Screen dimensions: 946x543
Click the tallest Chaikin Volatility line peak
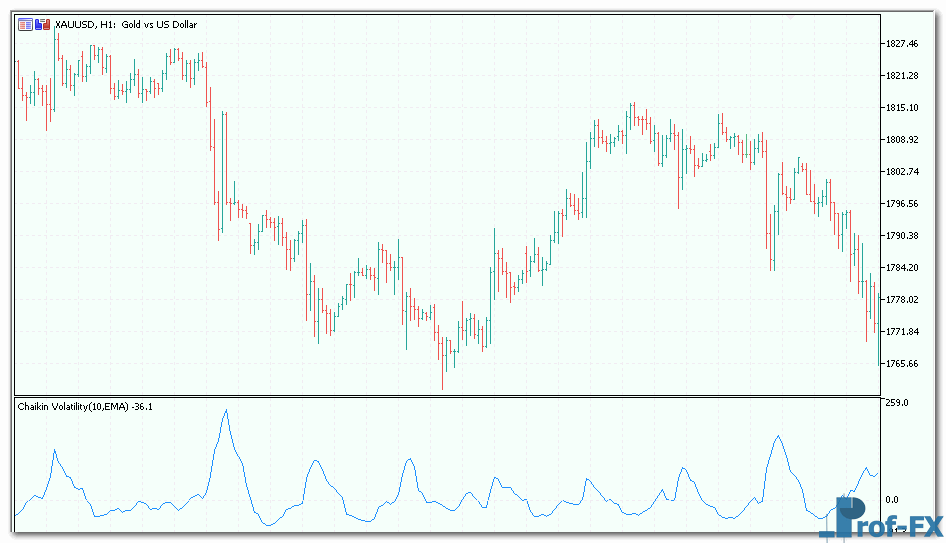tap(226, 411)
